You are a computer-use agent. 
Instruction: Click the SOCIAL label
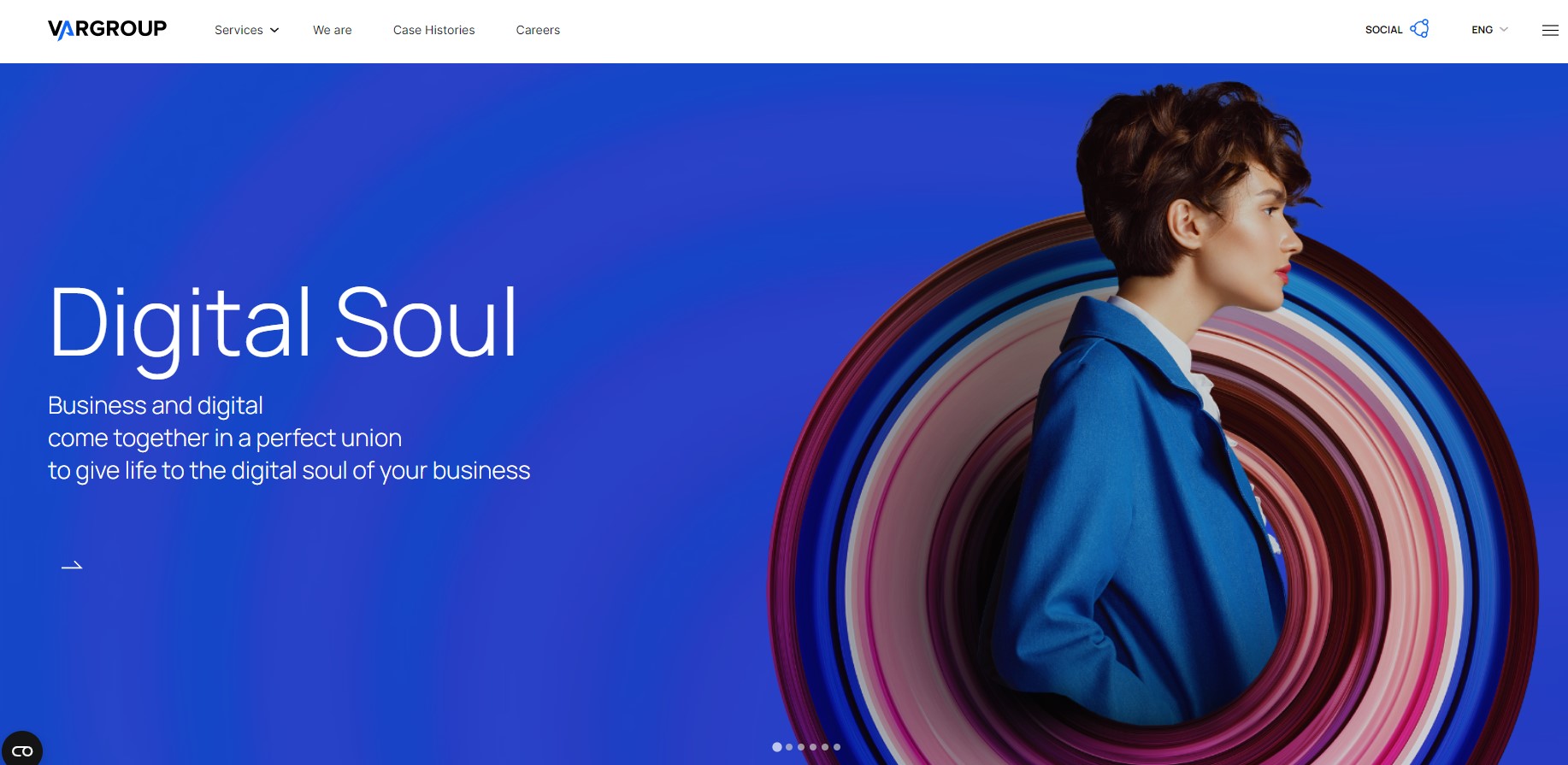pos(1383,30)
